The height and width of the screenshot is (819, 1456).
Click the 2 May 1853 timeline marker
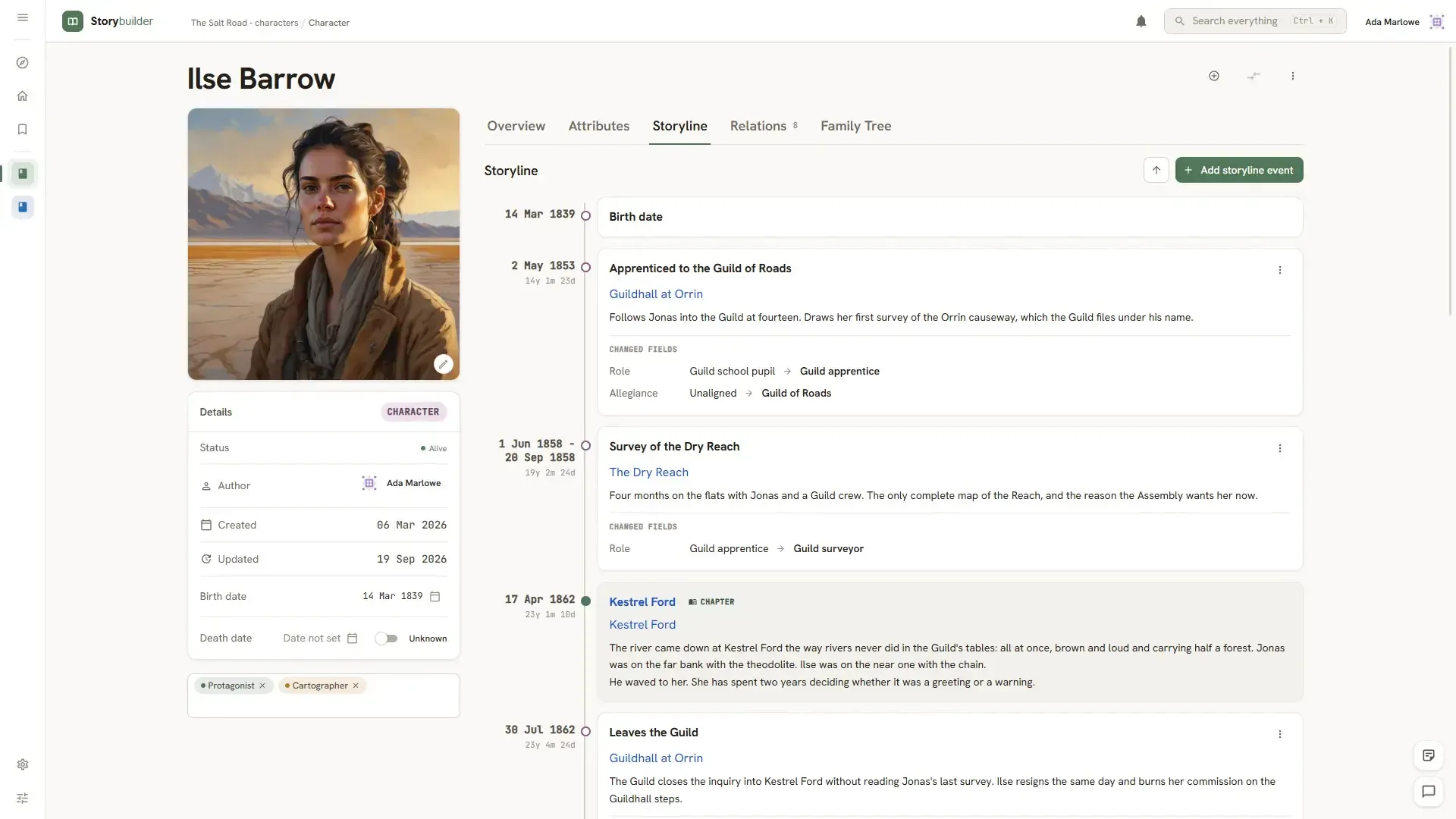point(585,268)
